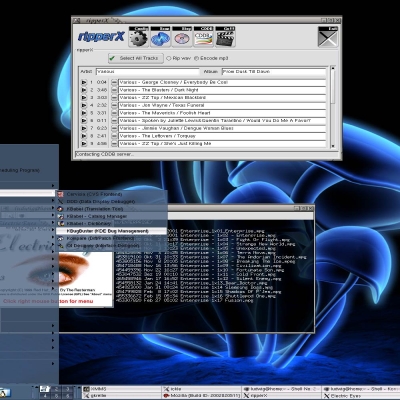Open KBabel - Dictionary menu entry
The image size is (400, 400).
pyautogui.click(x=112, y=223)
